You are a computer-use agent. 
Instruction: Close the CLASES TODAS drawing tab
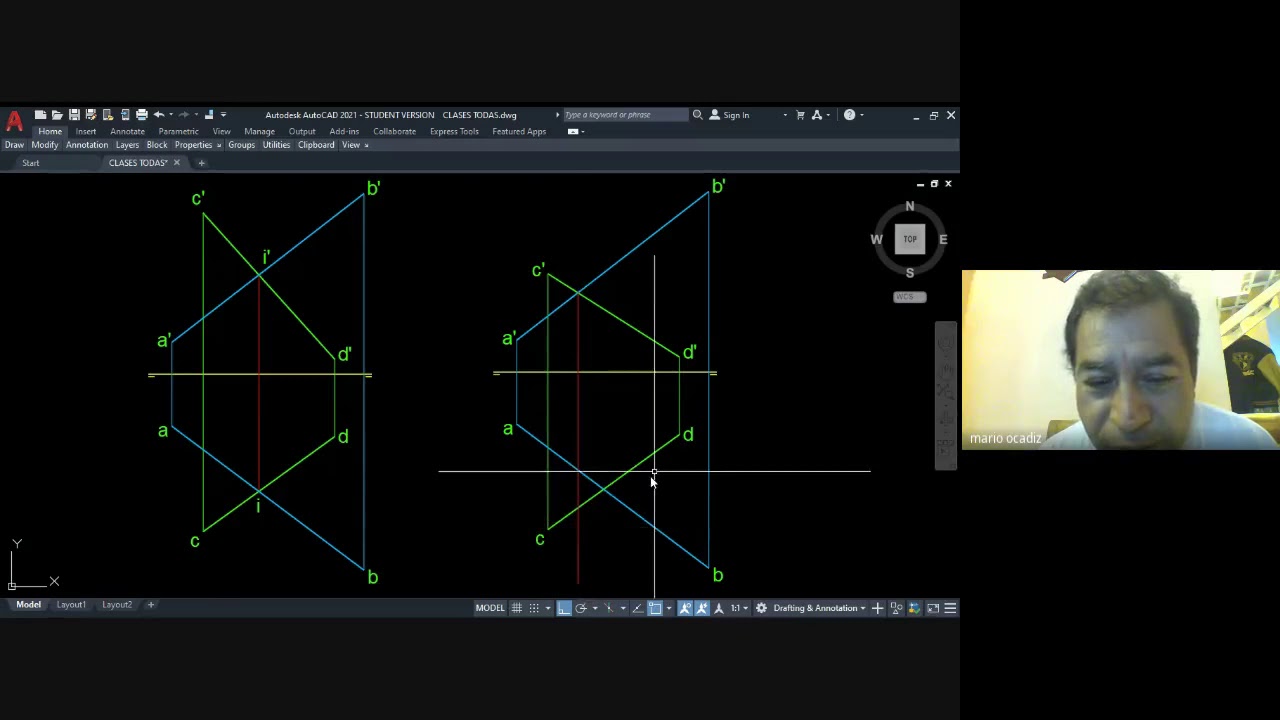click(177, 163)
